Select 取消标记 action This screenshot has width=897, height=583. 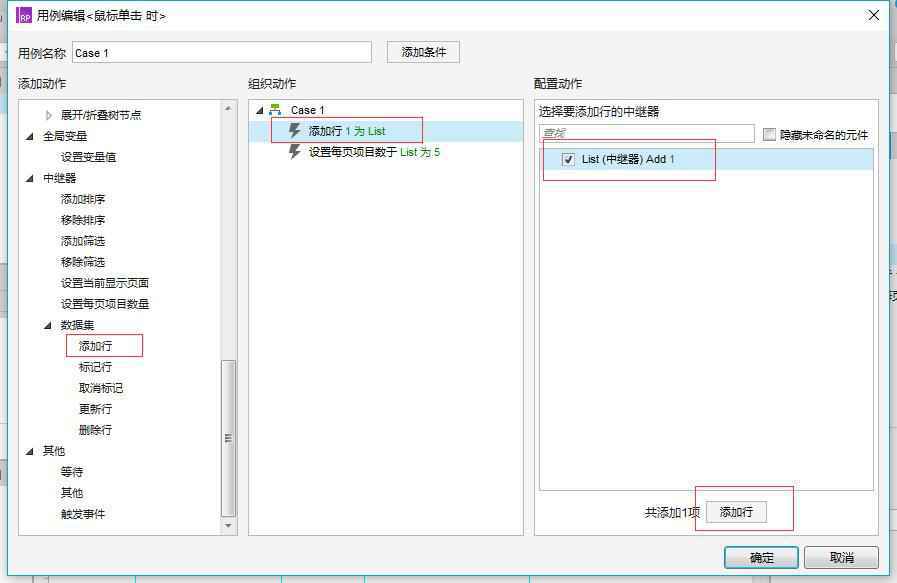[x=101, y=388]
